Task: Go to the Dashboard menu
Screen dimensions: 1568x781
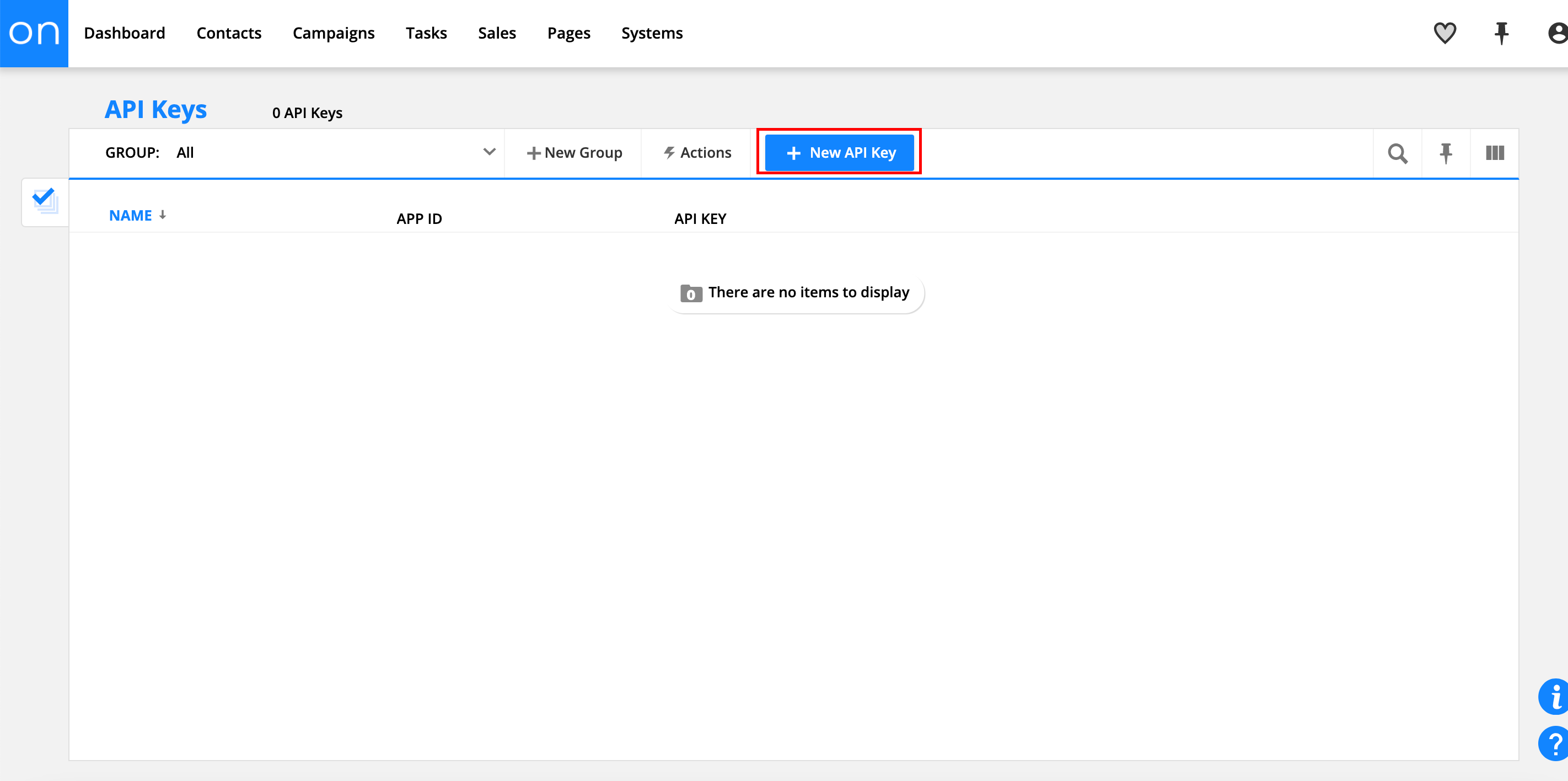Action: tap(124, 33)
